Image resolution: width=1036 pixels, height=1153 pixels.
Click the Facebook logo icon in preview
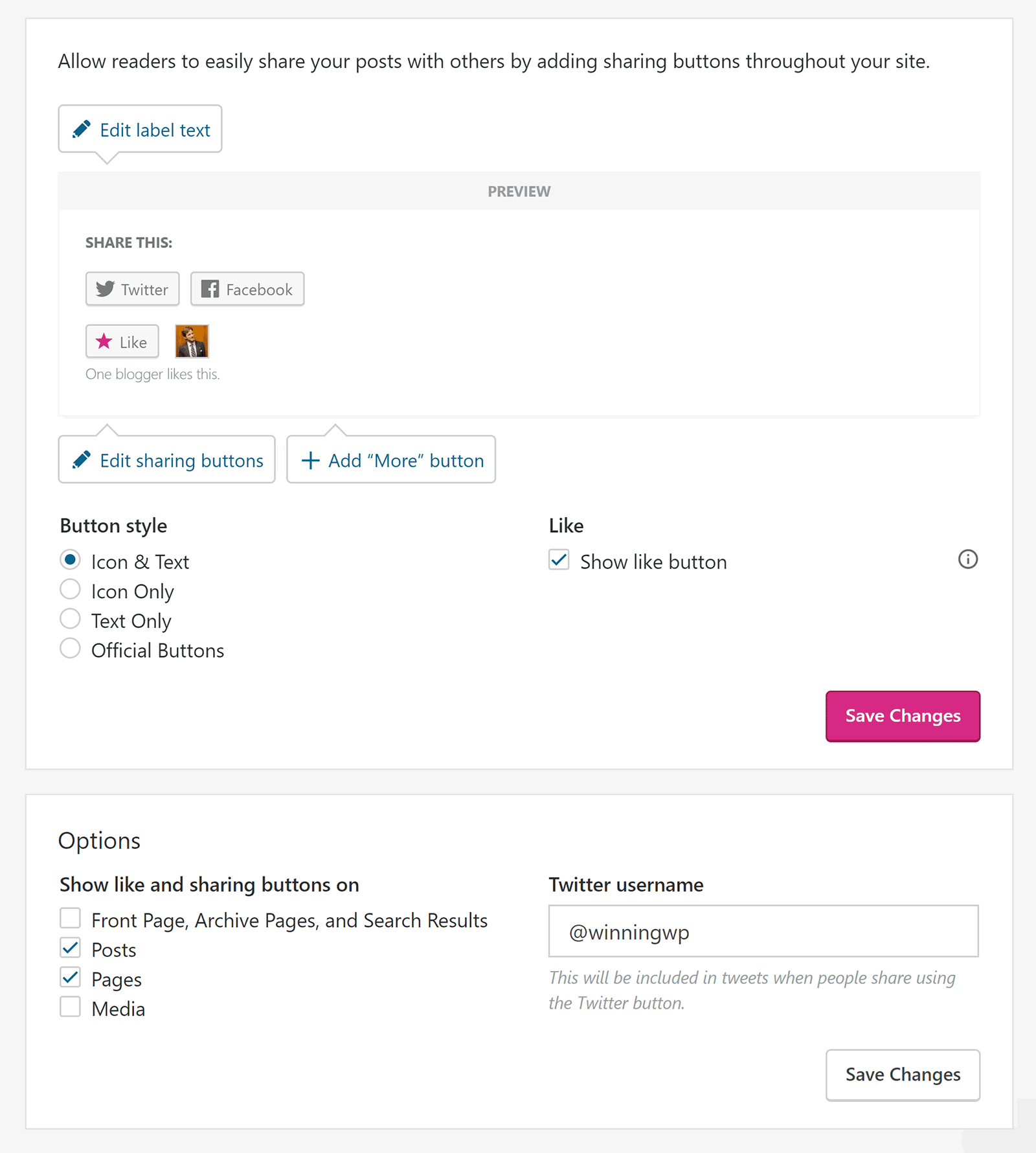(210, 289)
